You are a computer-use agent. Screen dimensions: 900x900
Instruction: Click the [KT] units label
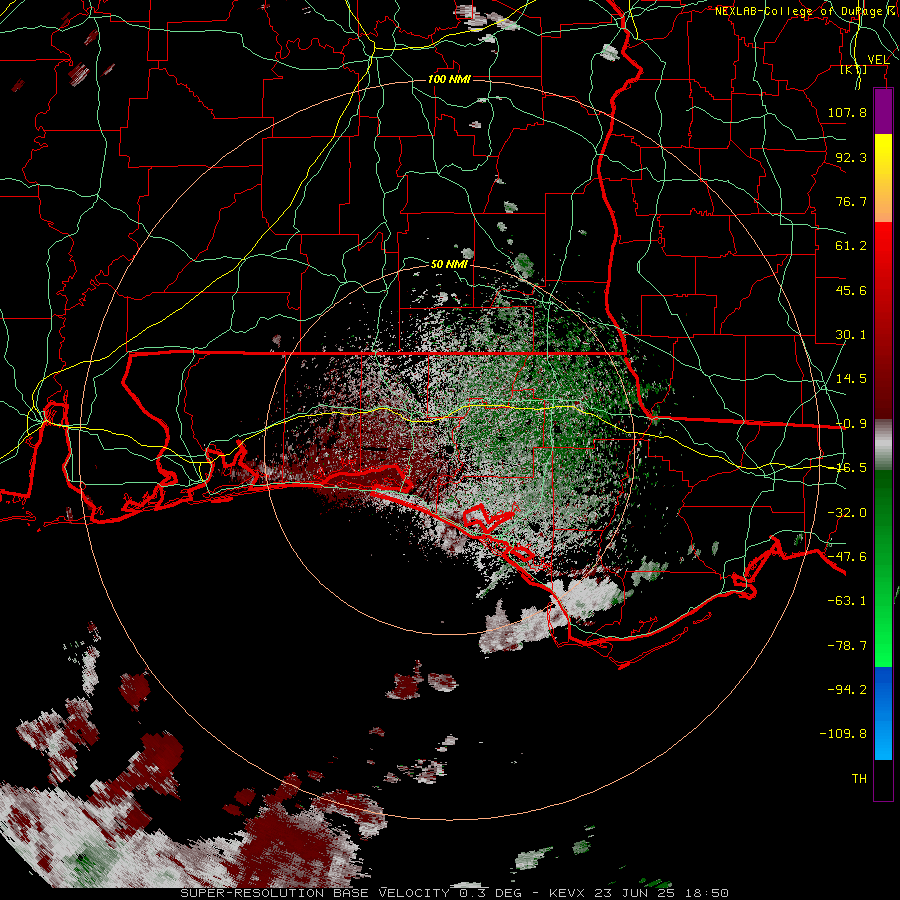click(854, 69)
